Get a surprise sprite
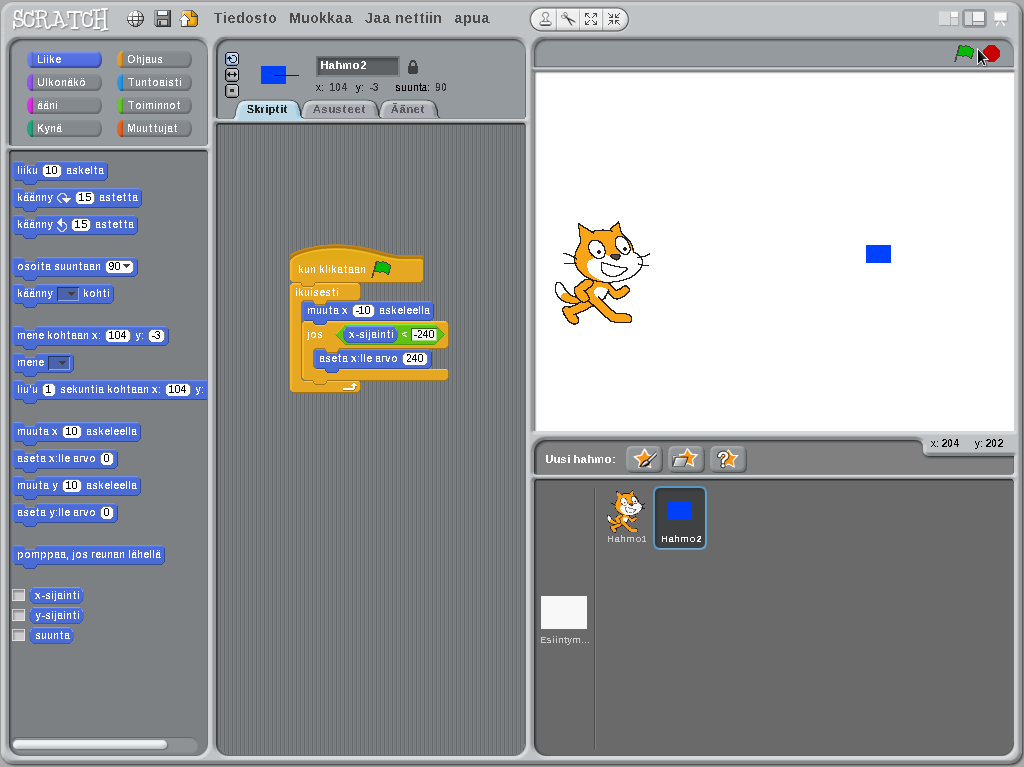Image resolution: width=1024 pixels, height=767 pixels. coord(728,459)
